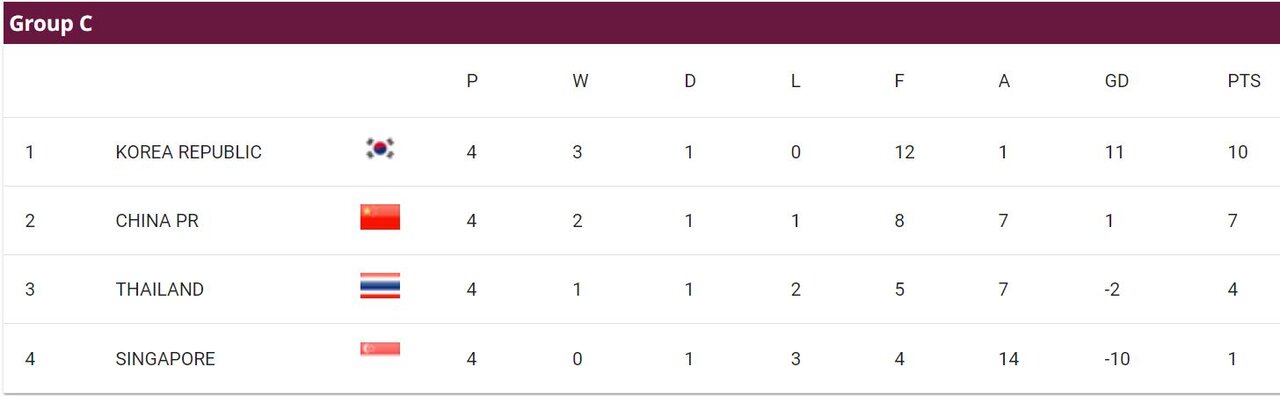The image size is (1280, 396).
Task: Click the Thailand flag icon
Action: [380, 286]
